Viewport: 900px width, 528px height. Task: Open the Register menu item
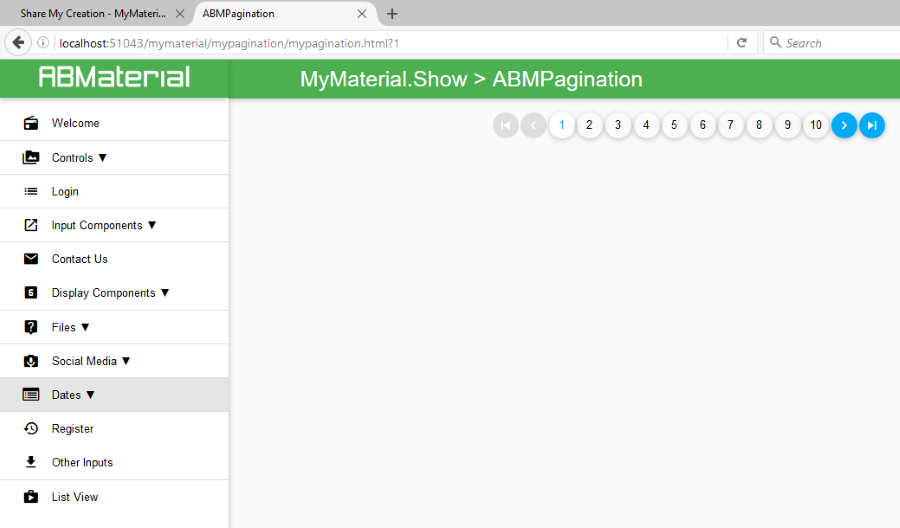click(114, 428)
